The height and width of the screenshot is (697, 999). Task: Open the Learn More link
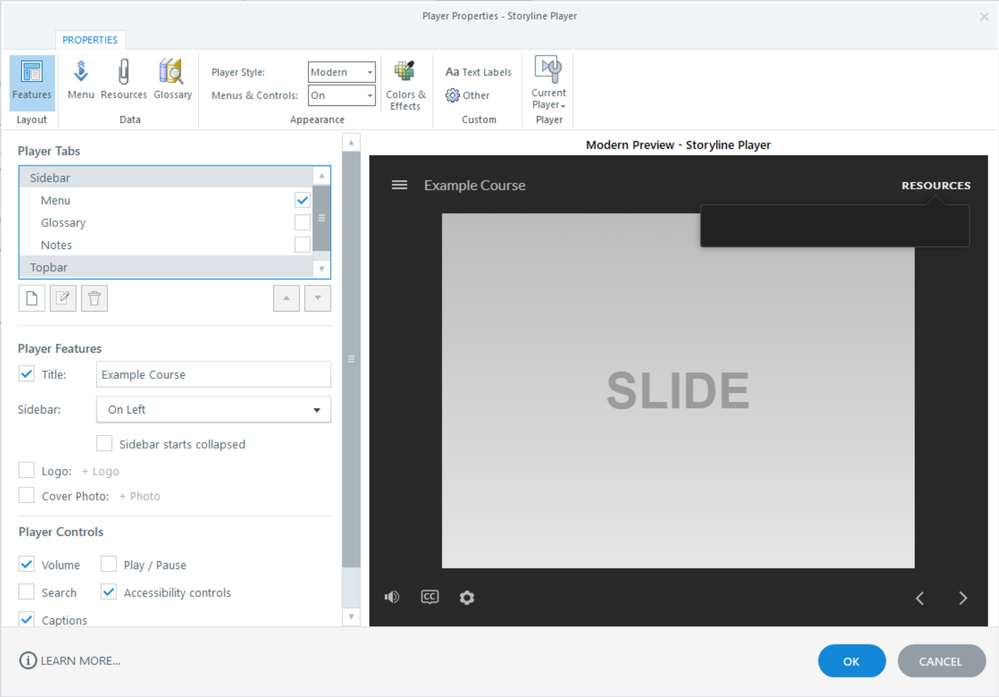pyautogui.click(x=70, y=661)
